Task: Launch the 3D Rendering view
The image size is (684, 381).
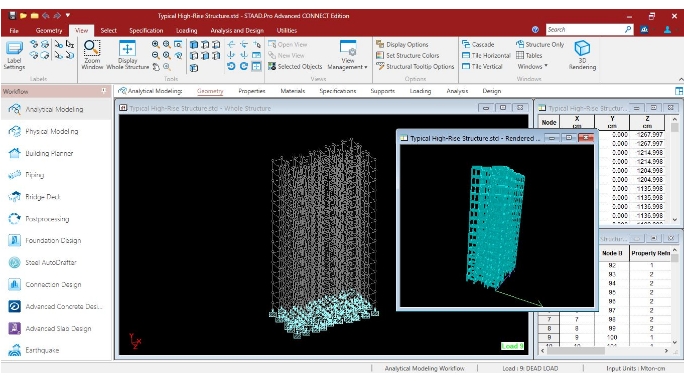Action: (582, 55)
